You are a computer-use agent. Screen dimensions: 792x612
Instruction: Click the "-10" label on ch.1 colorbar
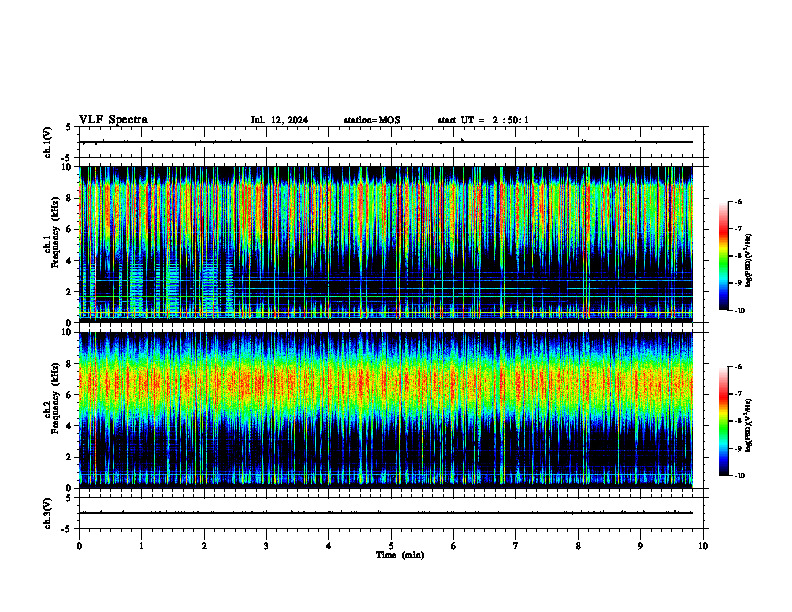(740, 311)
